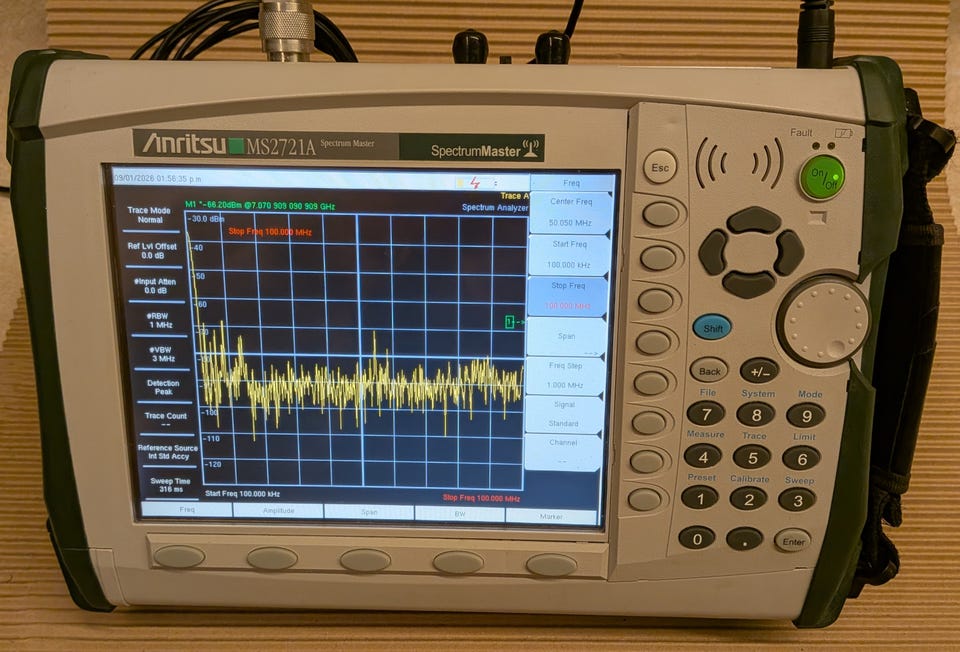This screenshot has height=652, width=960.
Task: Tap the green On/Off power button
Action: coord(822,178)
